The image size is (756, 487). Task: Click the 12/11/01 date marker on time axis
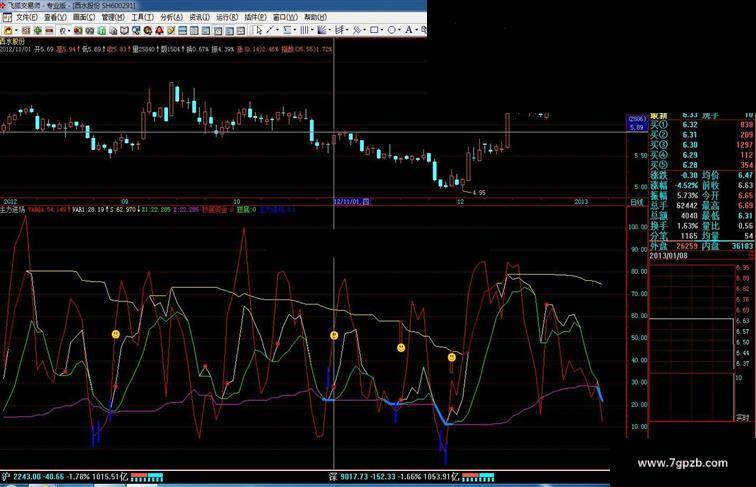click(351, 202)
